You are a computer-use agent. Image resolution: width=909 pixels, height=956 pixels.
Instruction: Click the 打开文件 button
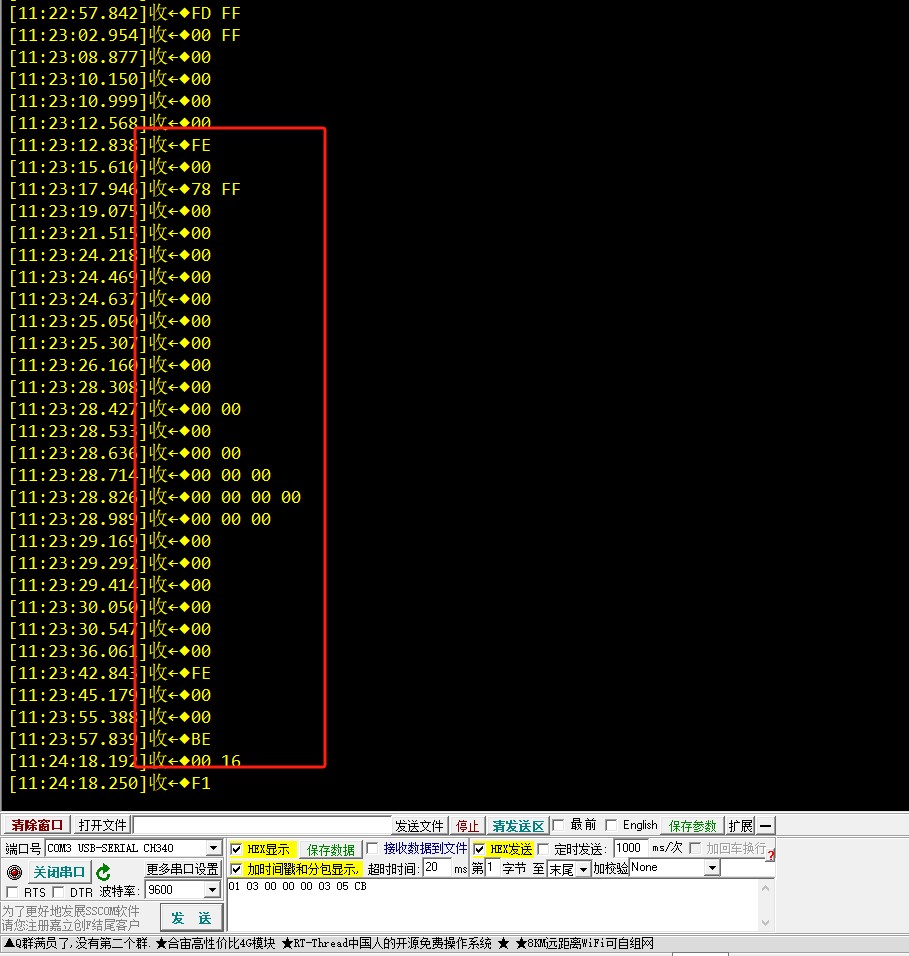pos(102,826)
